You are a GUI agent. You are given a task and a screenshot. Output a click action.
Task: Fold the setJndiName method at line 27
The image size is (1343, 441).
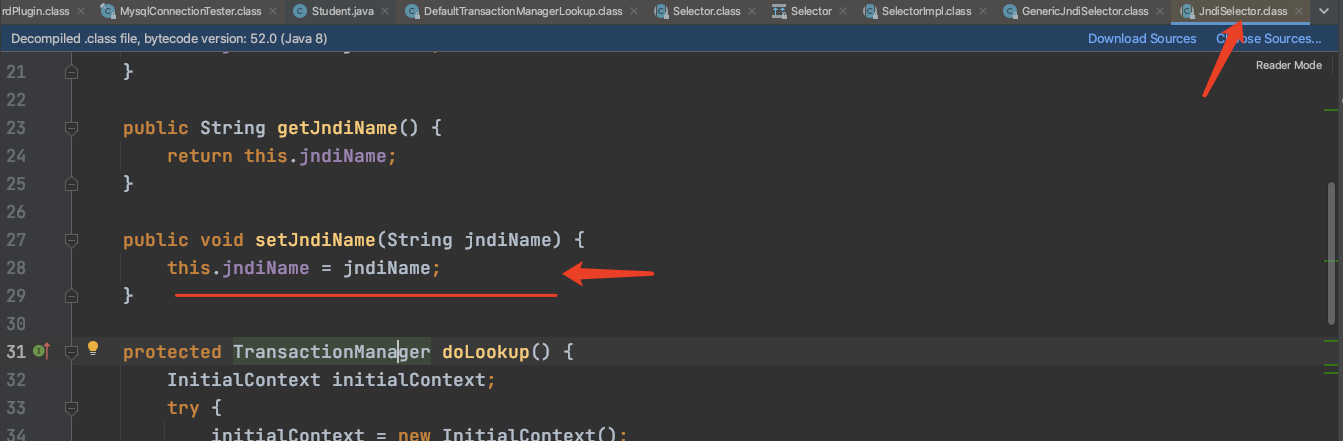click(x=71, y=240)
